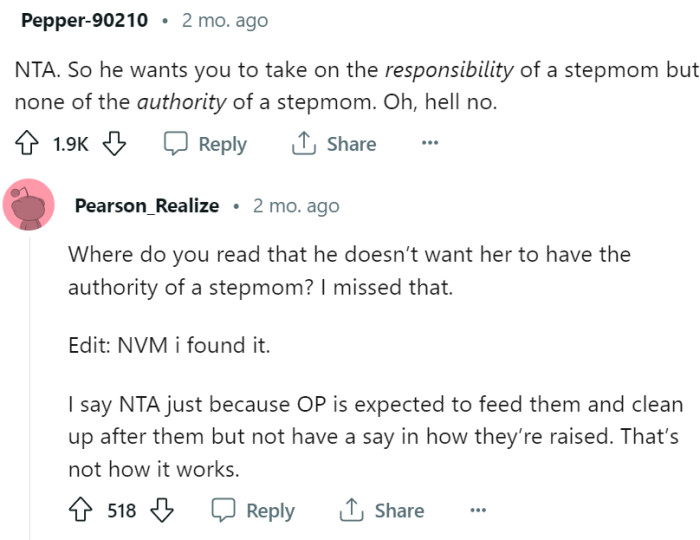The height and width of the screenshot is (540, 700).
Task: Open Pepper-90210's user profile
Action: [x=83, y=20]
